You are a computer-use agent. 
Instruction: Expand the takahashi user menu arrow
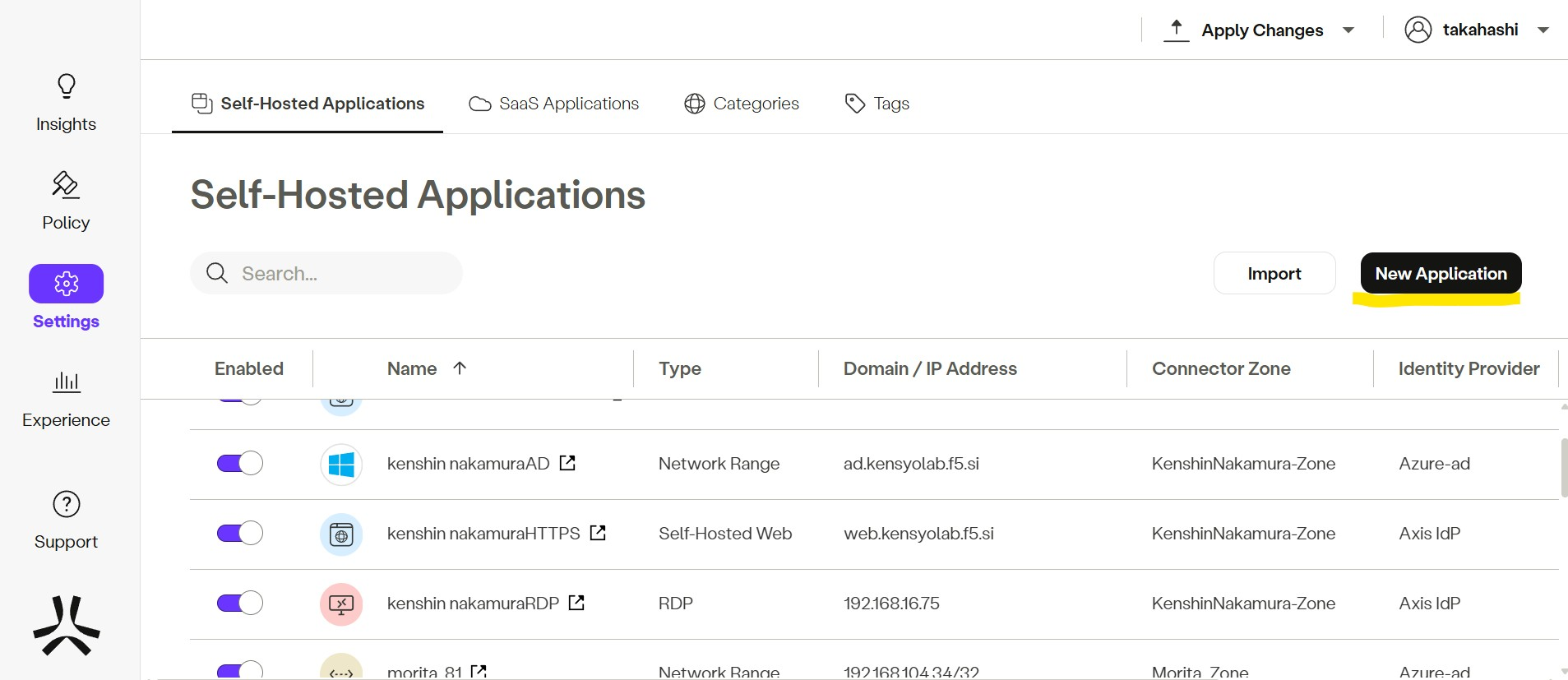(x=1543, y=30)
